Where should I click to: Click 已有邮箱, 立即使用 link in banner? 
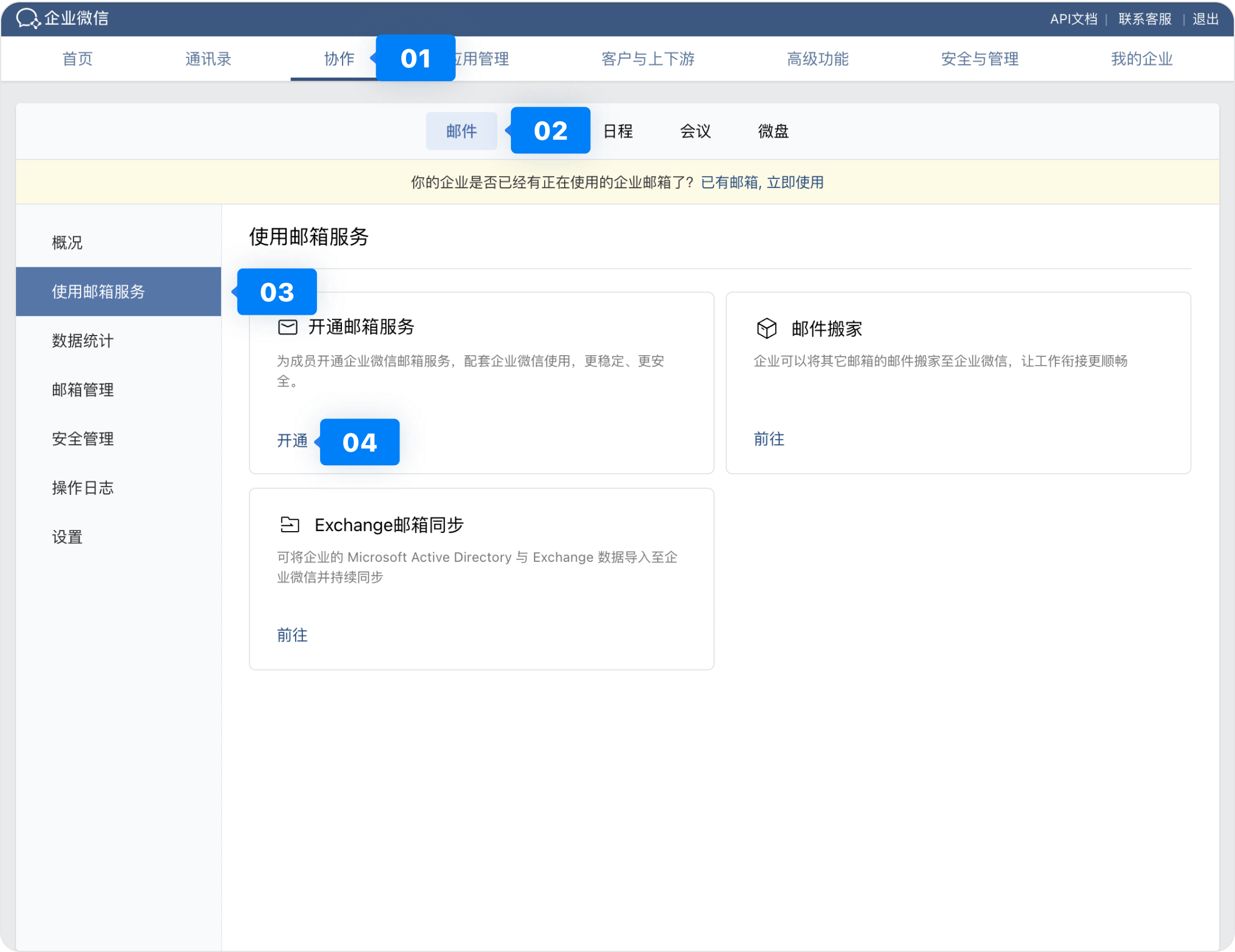pos(762,183)
